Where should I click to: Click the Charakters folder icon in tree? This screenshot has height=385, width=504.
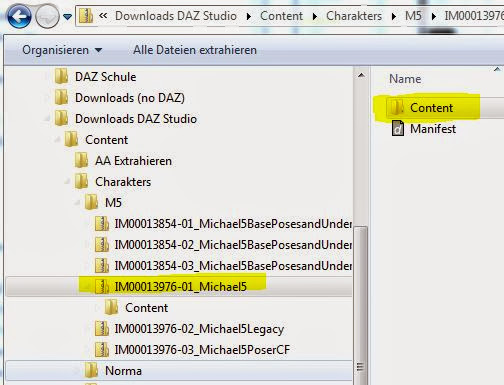(x=81, y=181)
